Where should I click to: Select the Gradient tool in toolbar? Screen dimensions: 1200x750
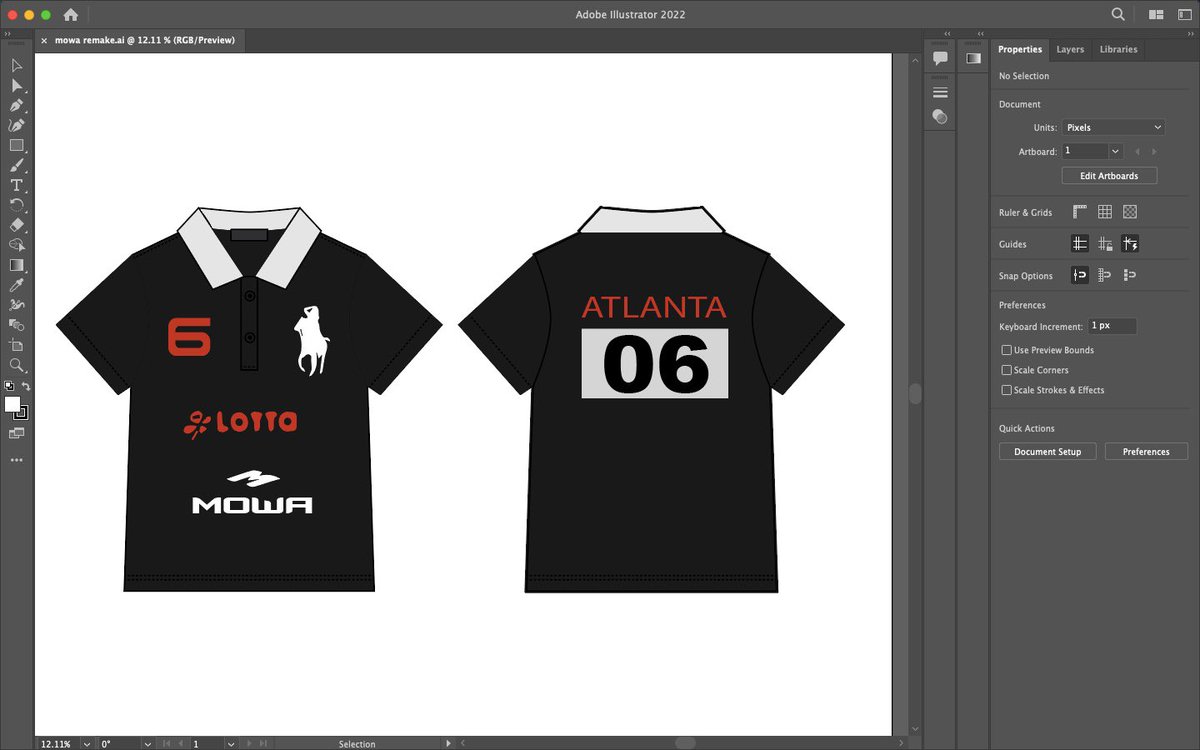point(17,265)
